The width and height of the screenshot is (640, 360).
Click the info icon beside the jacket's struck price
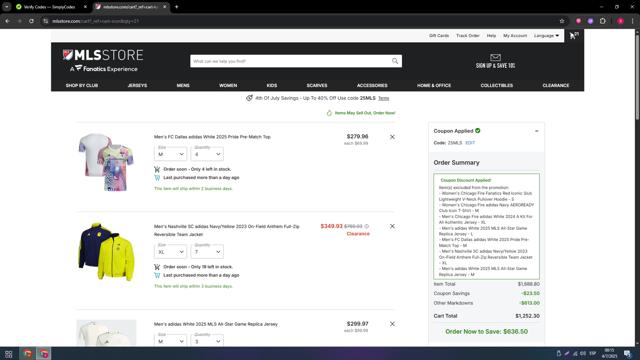click(x=367, y=226)
